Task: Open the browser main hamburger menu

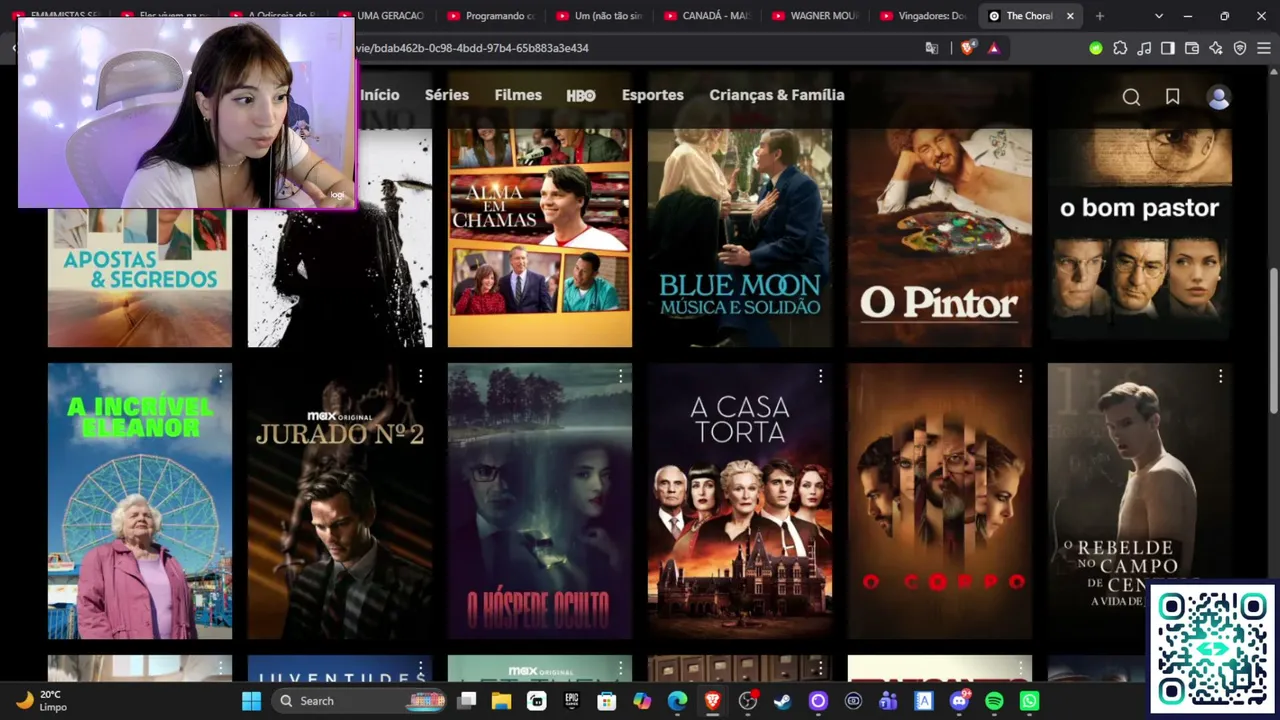Action: pos(1264,48)
